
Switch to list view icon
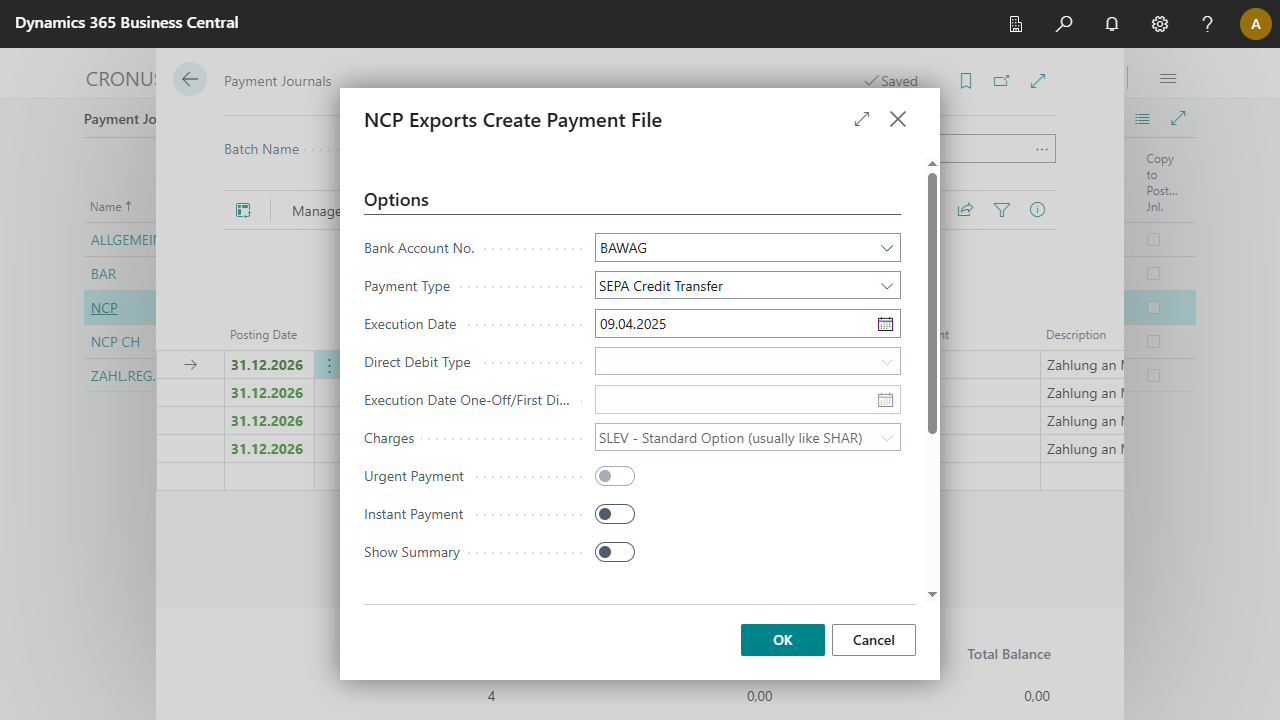point(1142,119)
